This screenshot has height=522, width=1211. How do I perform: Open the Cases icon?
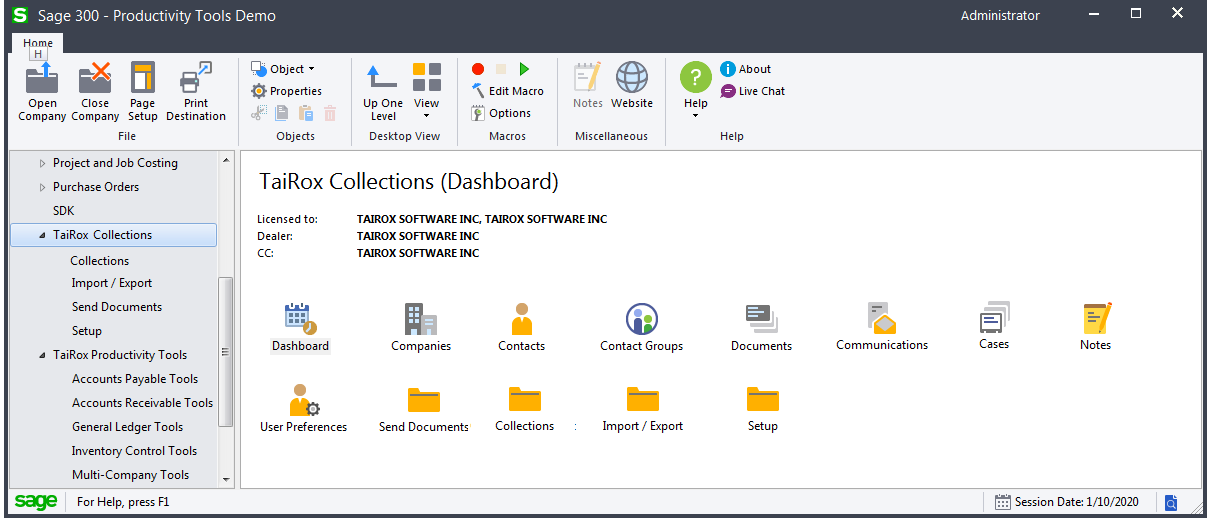[x=994, y=318]
